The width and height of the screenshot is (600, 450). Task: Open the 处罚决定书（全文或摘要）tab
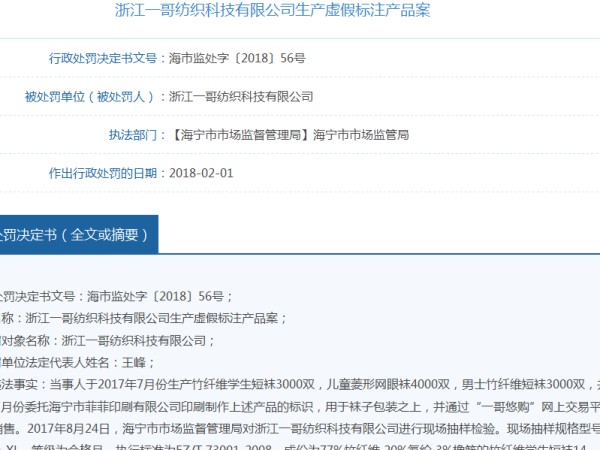point(79,234)
